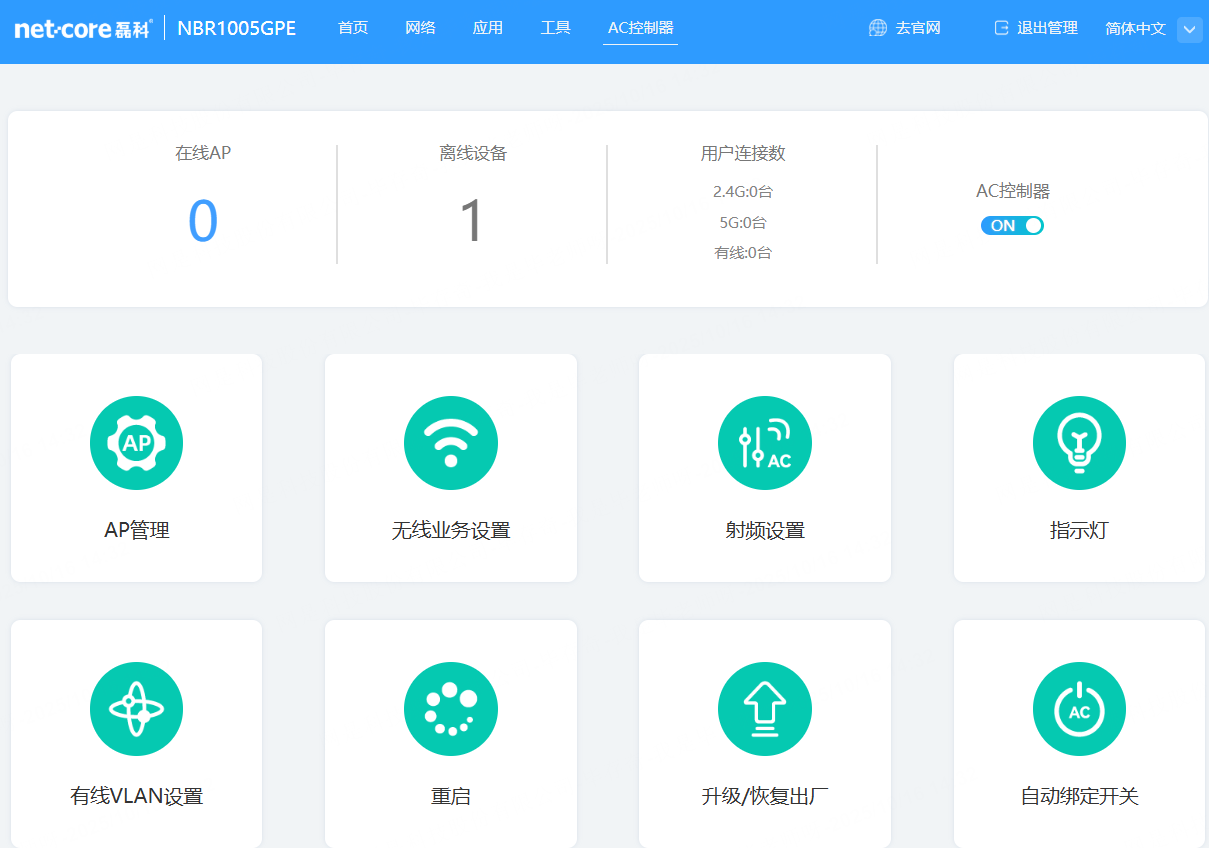Image resolution: width=1209 pixels, height=848 pixels.
Task: Open the 应用 menu
Action: [x=488, y=28]
